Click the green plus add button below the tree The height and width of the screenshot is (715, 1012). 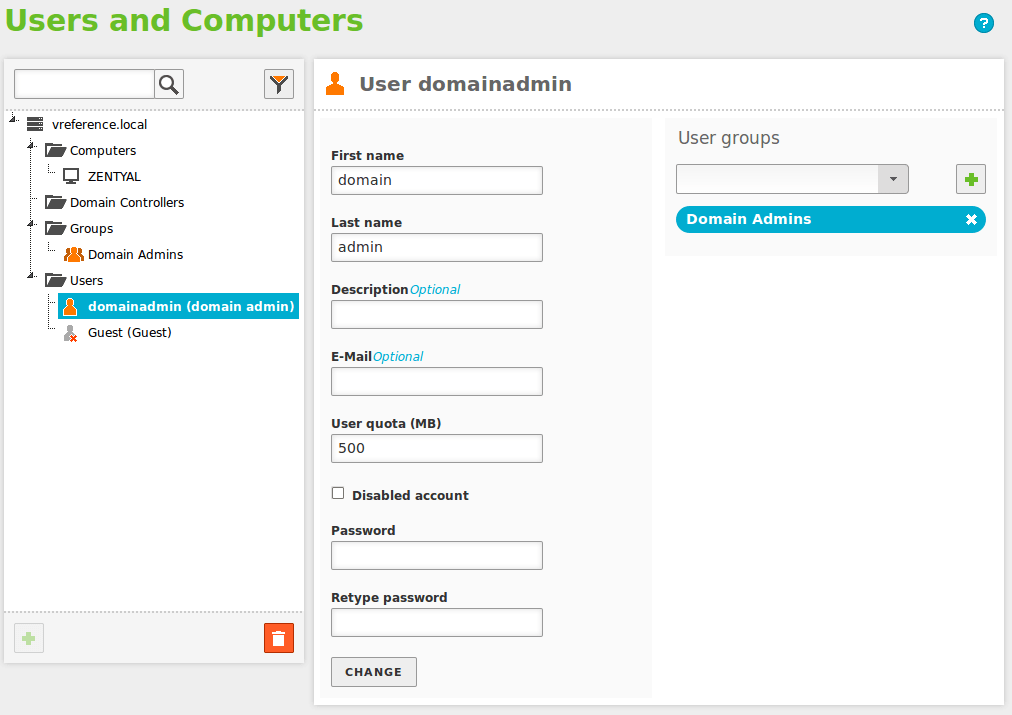(28, 637)
